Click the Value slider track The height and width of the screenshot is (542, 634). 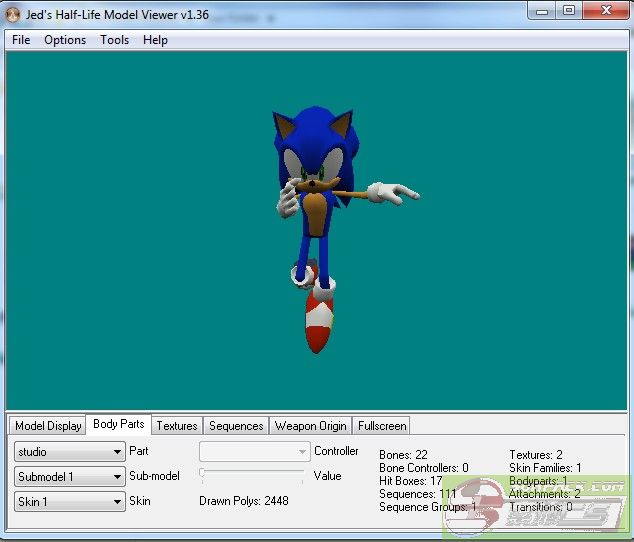coord(254,474)
